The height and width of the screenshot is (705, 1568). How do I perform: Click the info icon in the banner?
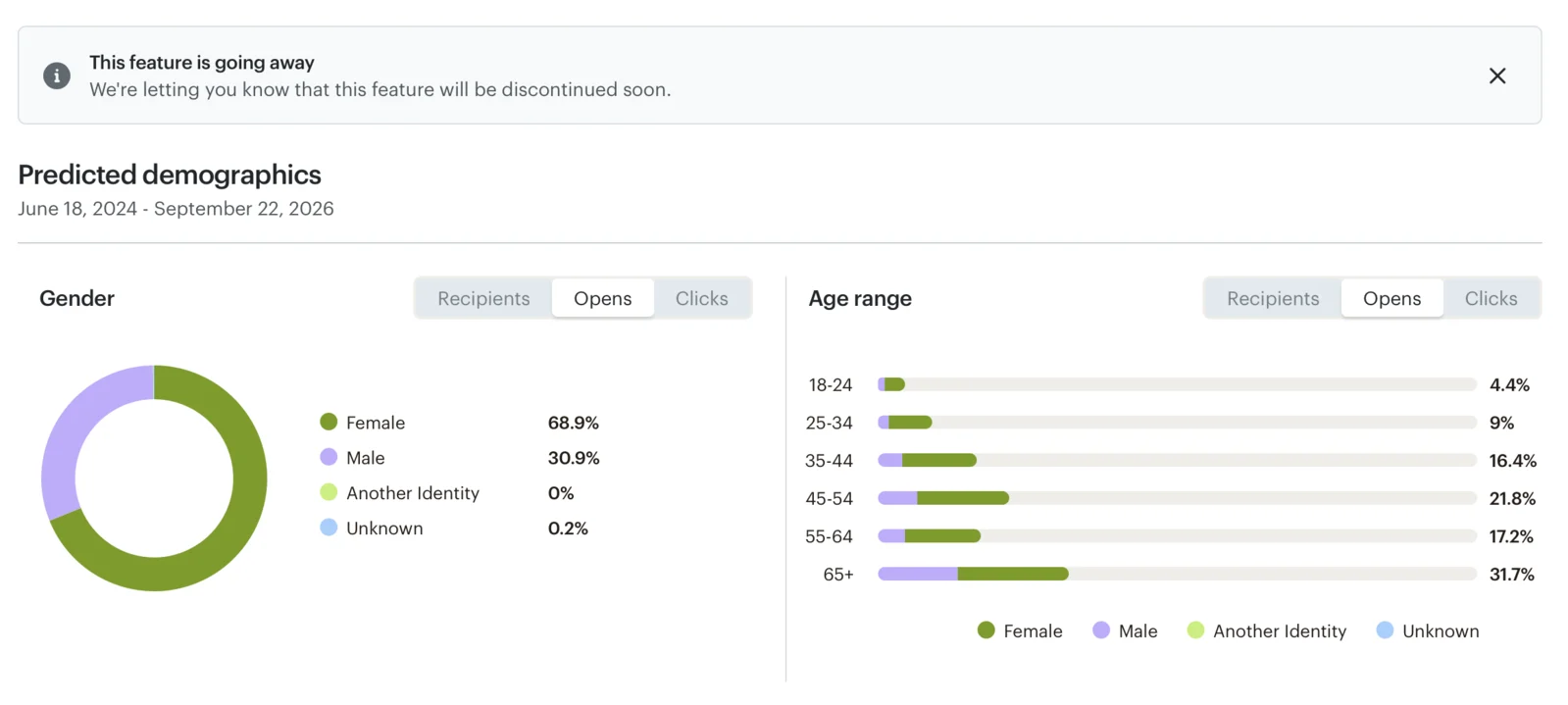tap(57, 76)
